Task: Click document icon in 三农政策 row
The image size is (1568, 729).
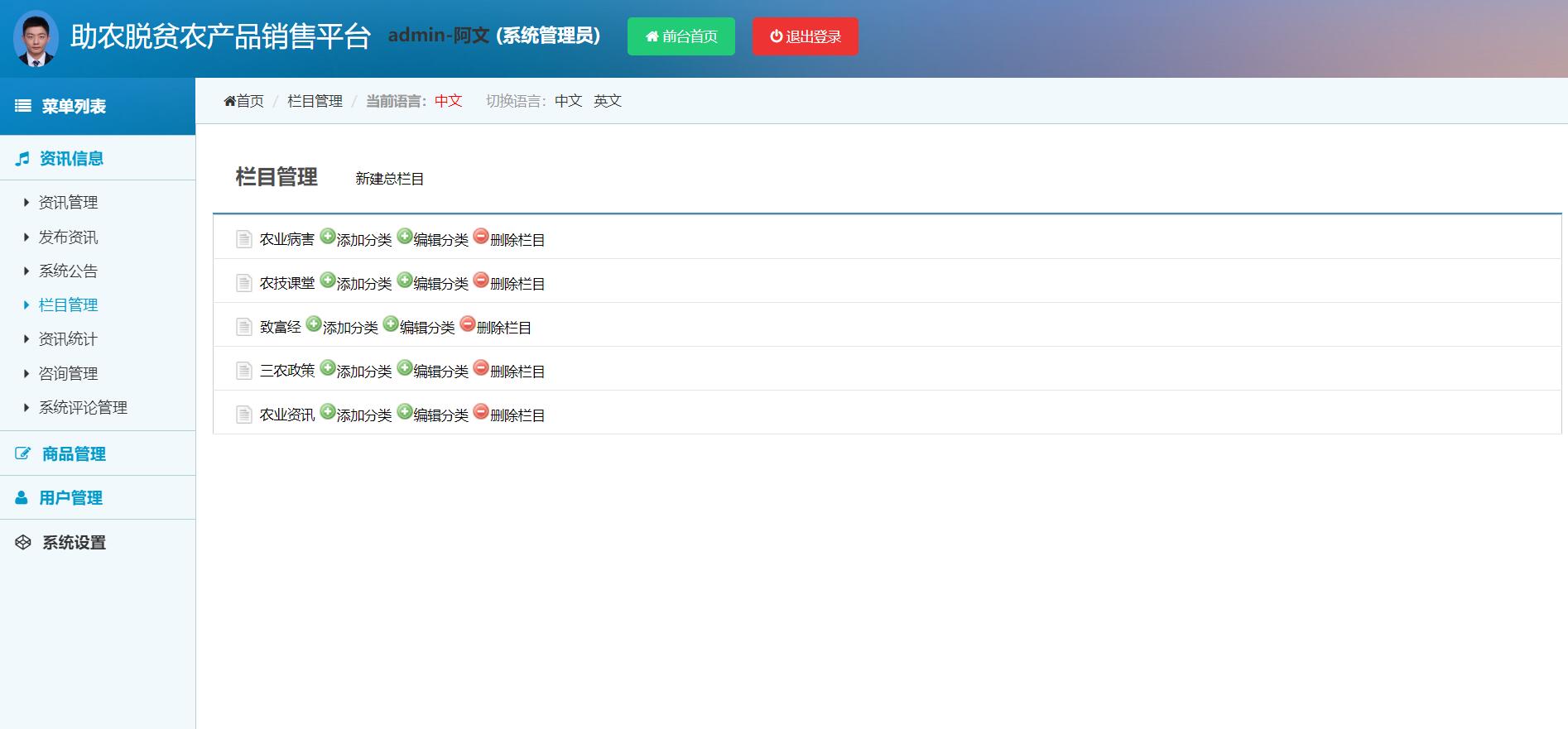Action: coord(244,371)
